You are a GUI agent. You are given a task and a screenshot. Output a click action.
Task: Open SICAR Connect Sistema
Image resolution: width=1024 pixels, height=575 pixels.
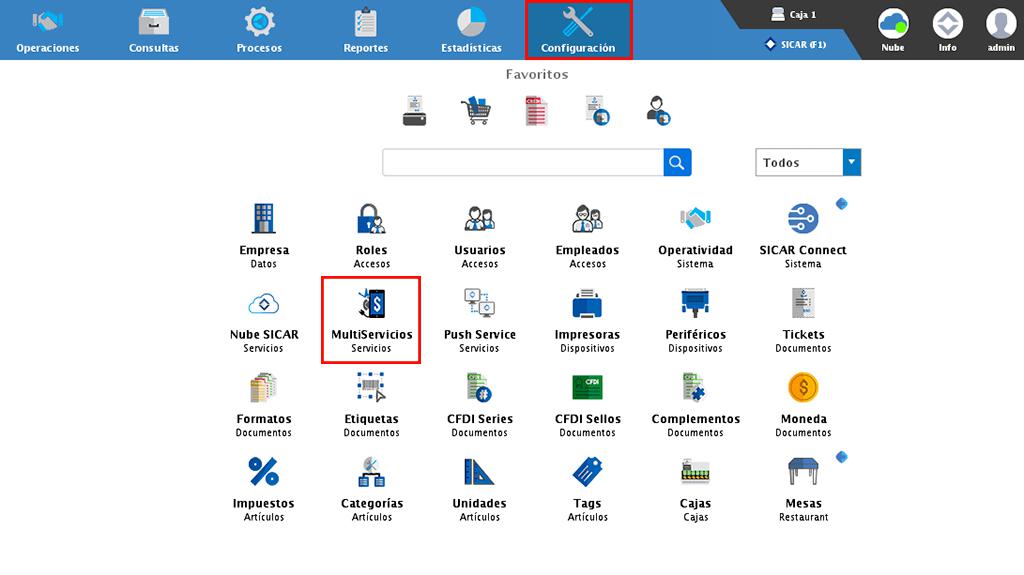[x=803, y=235]
